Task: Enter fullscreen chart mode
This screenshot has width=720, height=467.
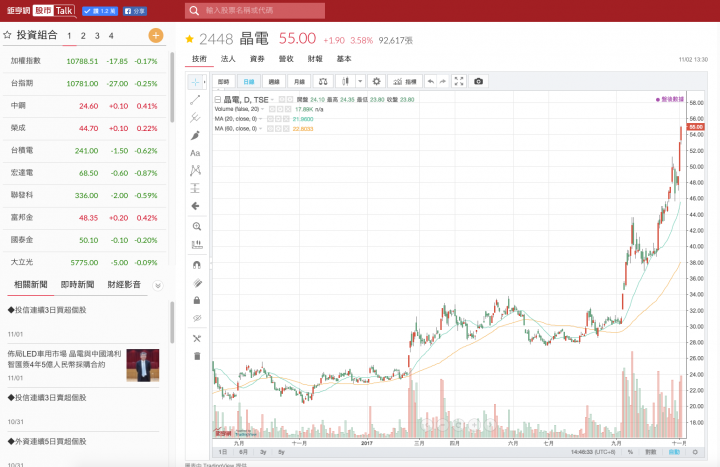Action: tap(459, 81)
